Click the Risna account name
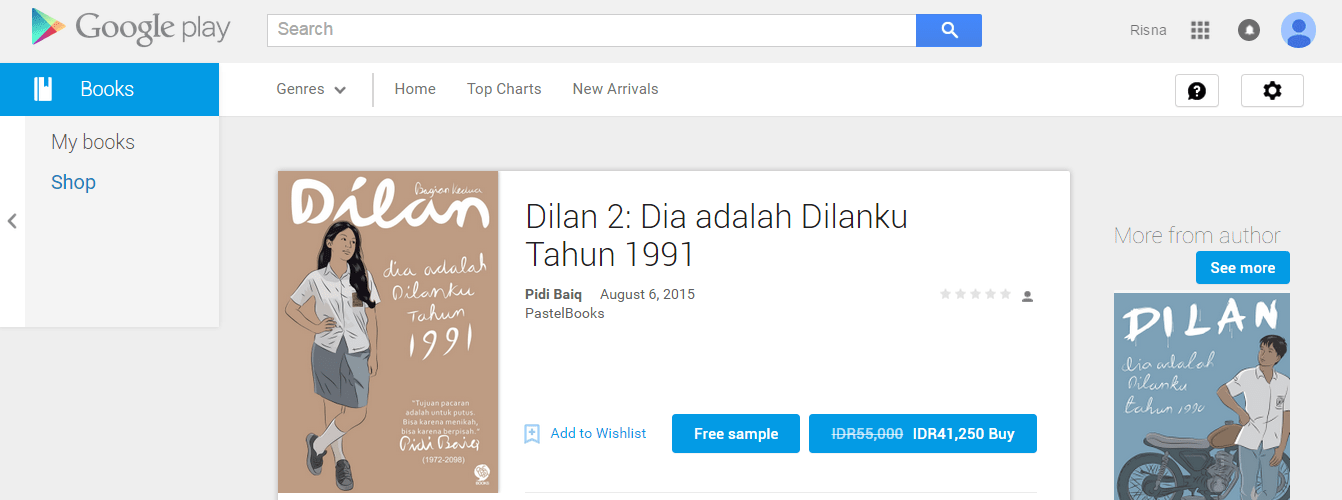 [1148, 30]
